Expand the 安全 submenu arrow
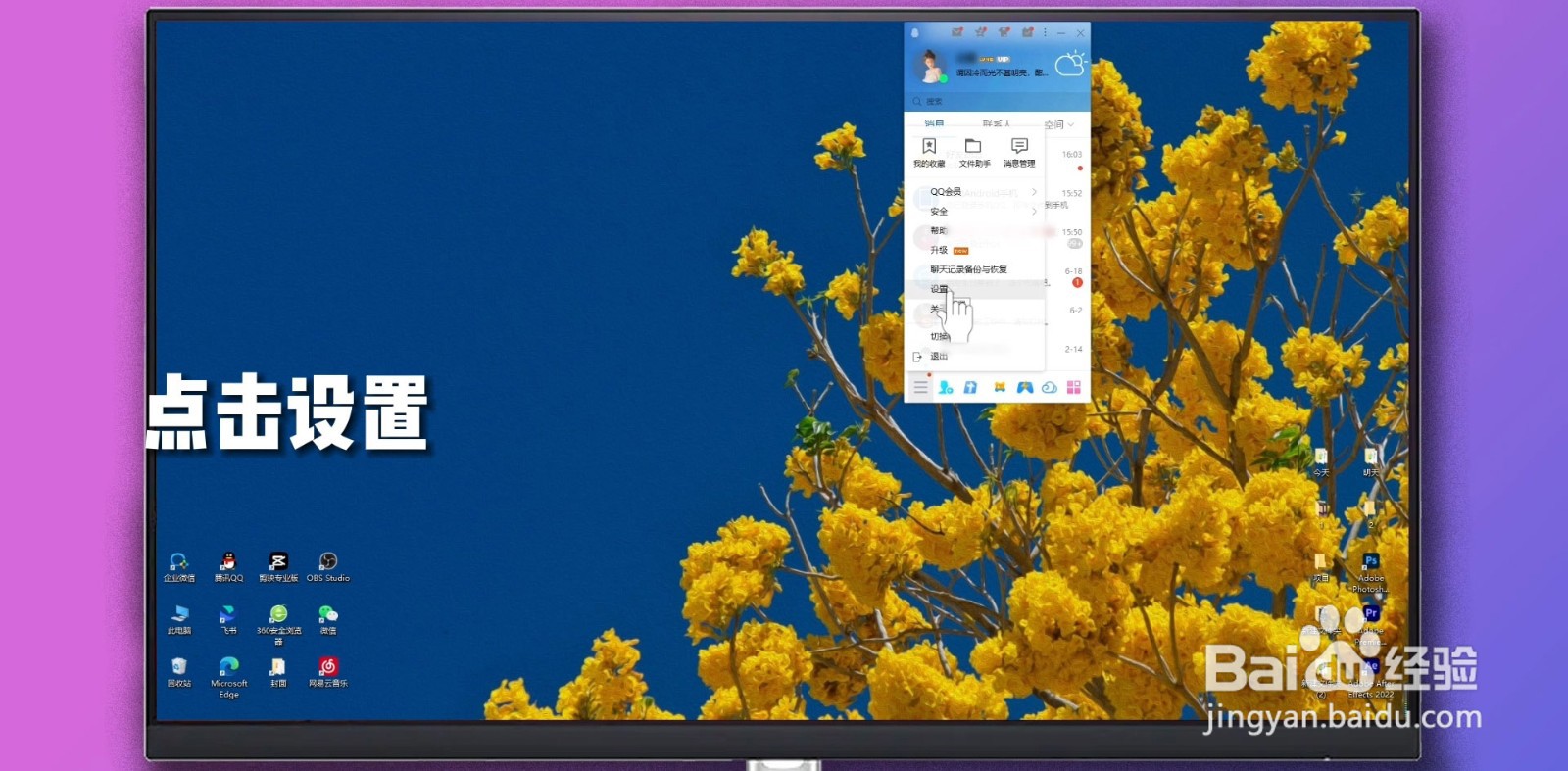The width and height of the screenshot is (1568, 771). [x=1034, y=212]
